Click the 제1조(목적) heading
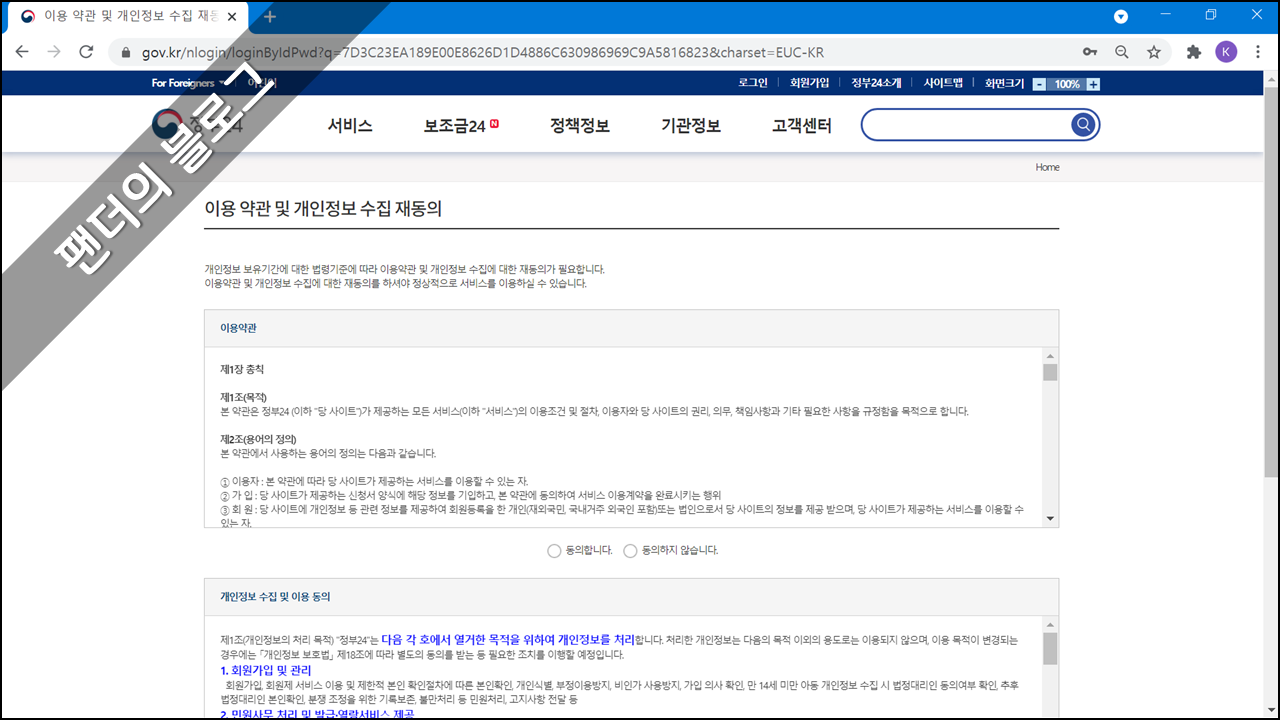 (243, 397)
